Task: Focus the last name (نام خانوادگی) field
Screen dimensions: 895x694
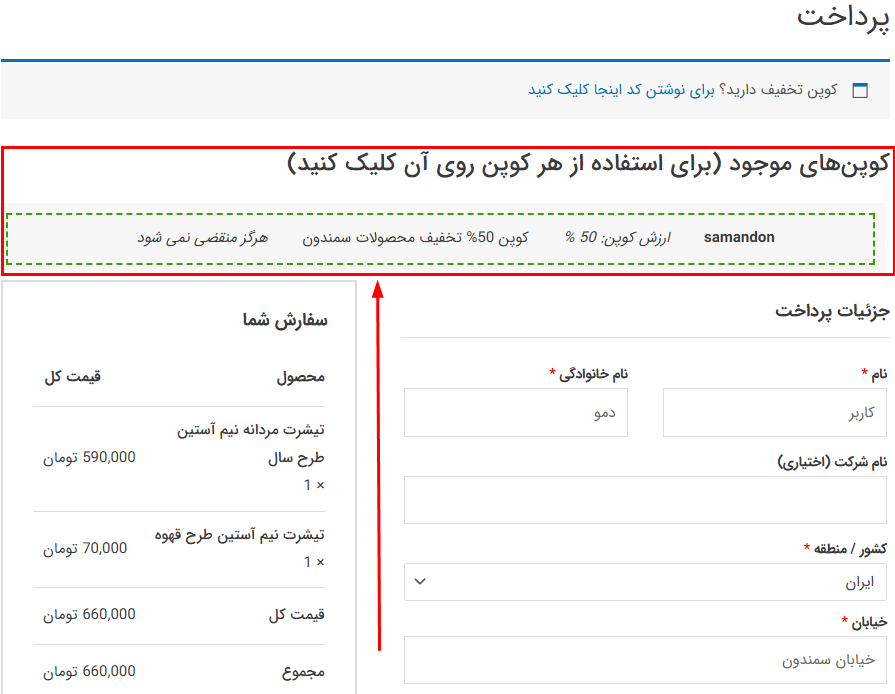Action: [515, 412]
